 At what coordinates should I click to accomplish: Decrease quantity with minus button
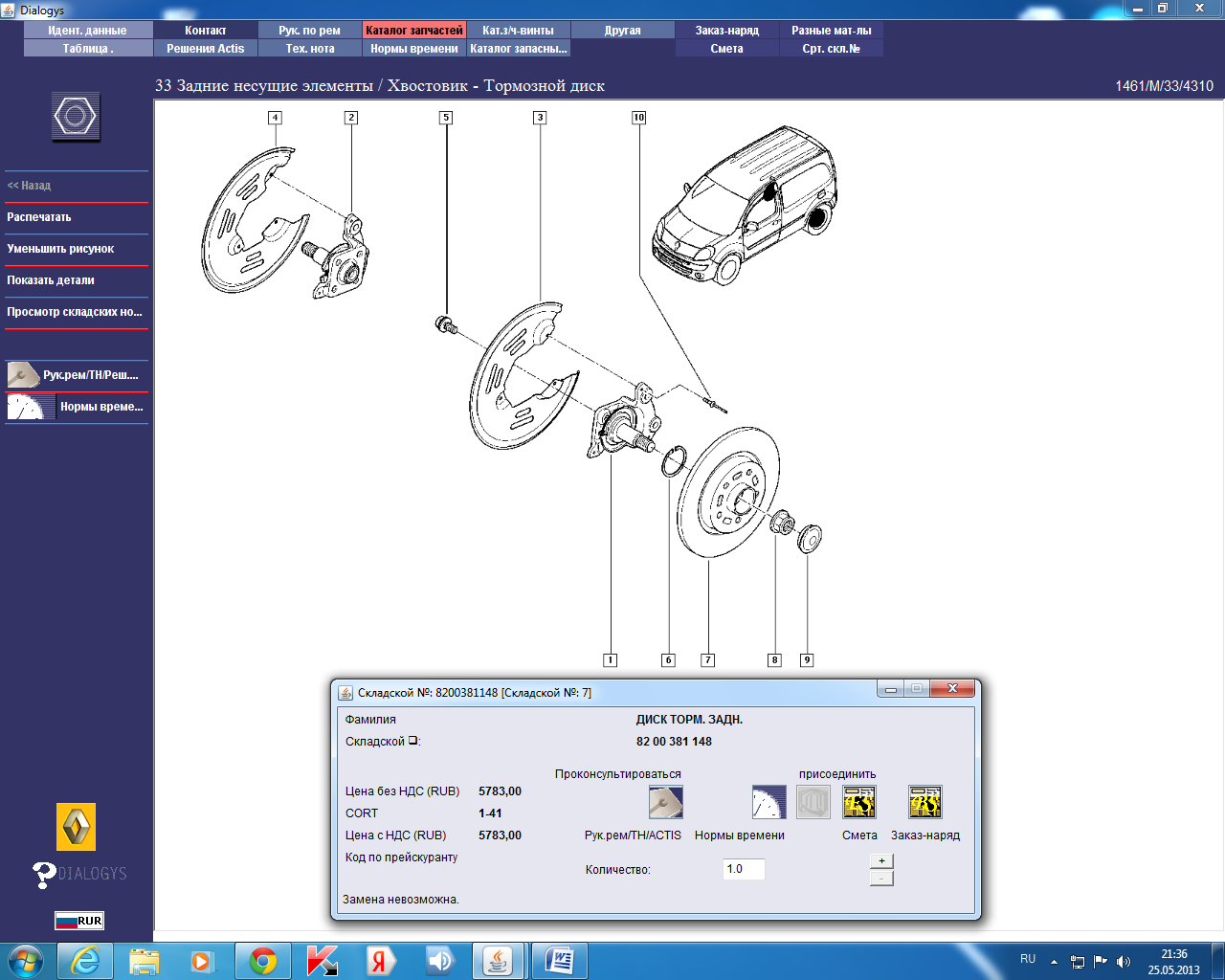pos(881,878)
